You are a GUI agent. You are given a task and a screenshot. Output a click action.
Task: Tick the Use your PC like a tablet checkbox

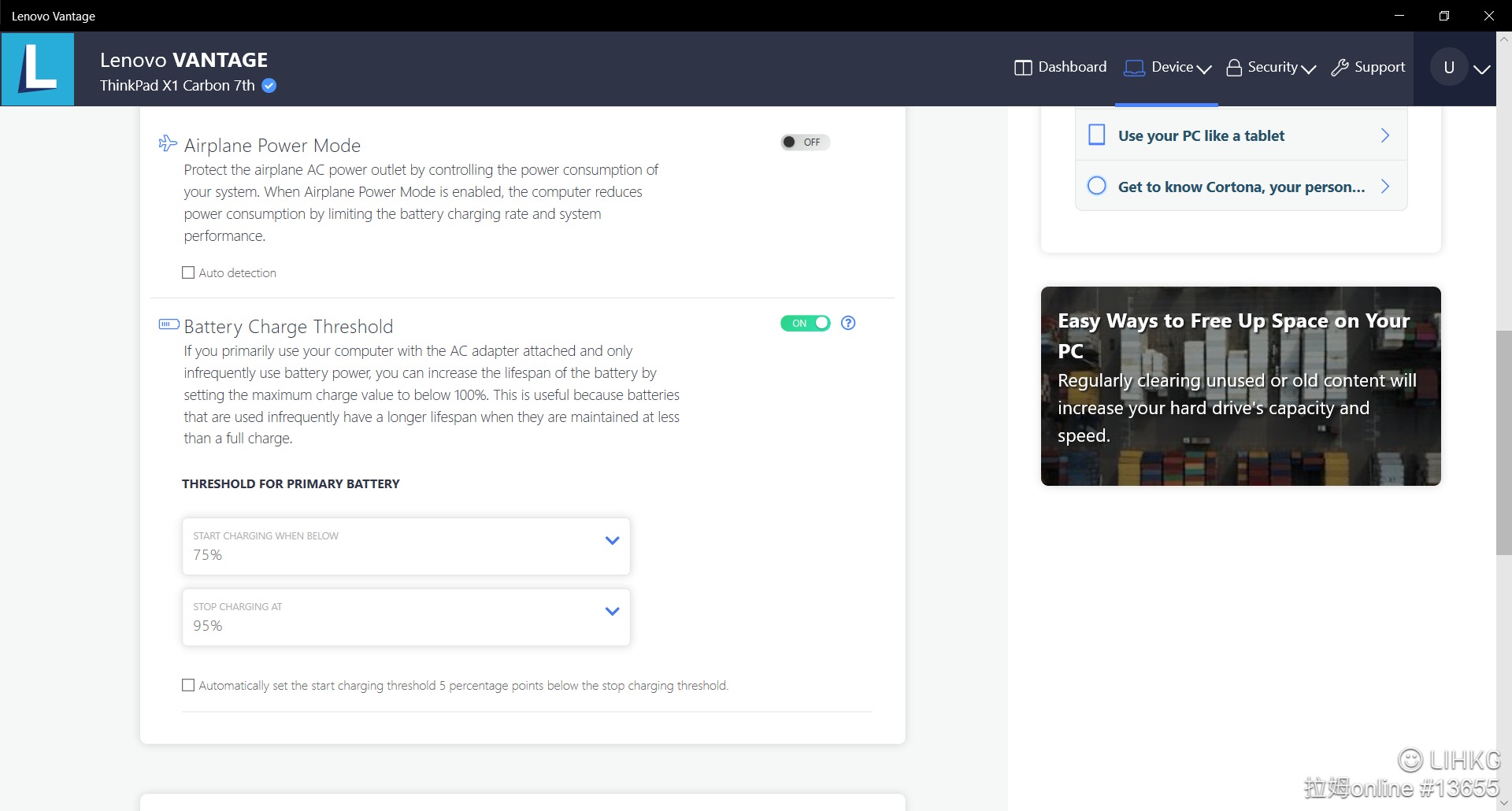tap(1096, 135)
